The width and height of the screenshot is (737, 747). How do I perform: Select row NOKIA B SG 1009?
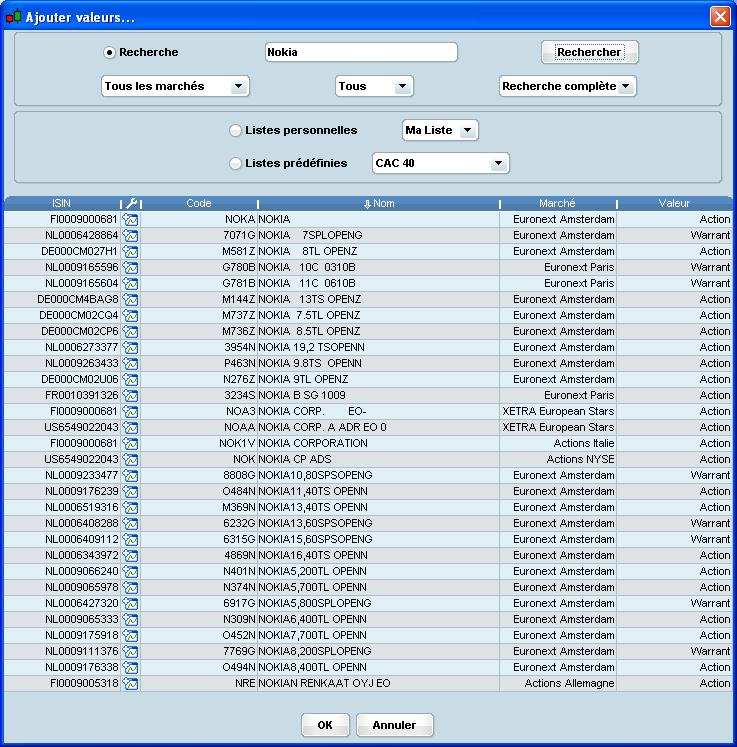click(x=368, y=395)
